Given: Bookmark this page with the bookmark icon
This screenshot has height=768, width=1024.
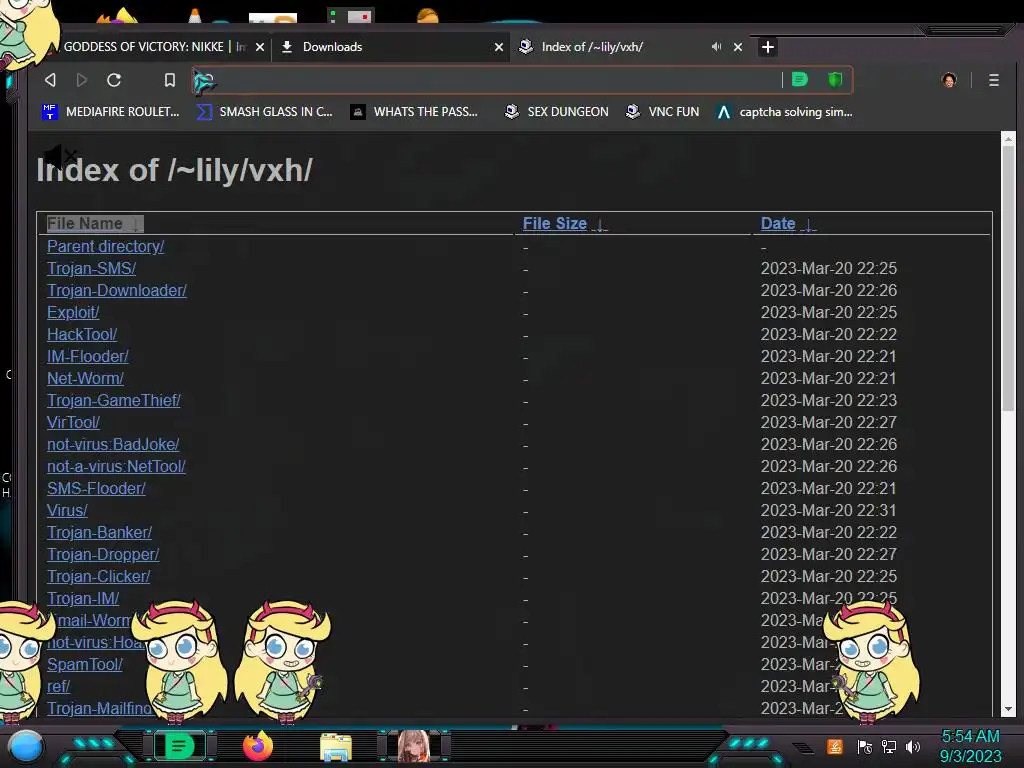Looking at the screenshot, I should click(170, 80).
